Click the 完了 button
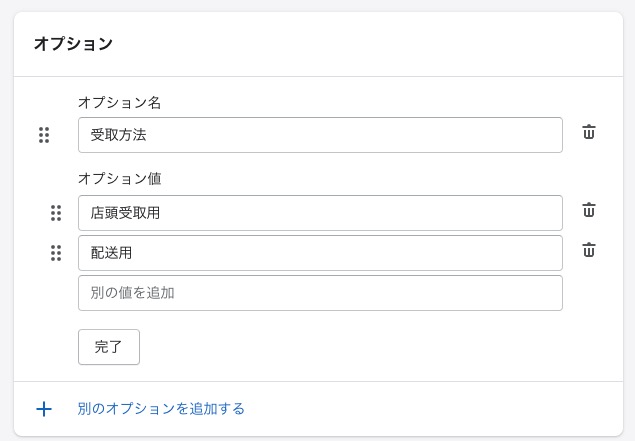 coord(109,347)
